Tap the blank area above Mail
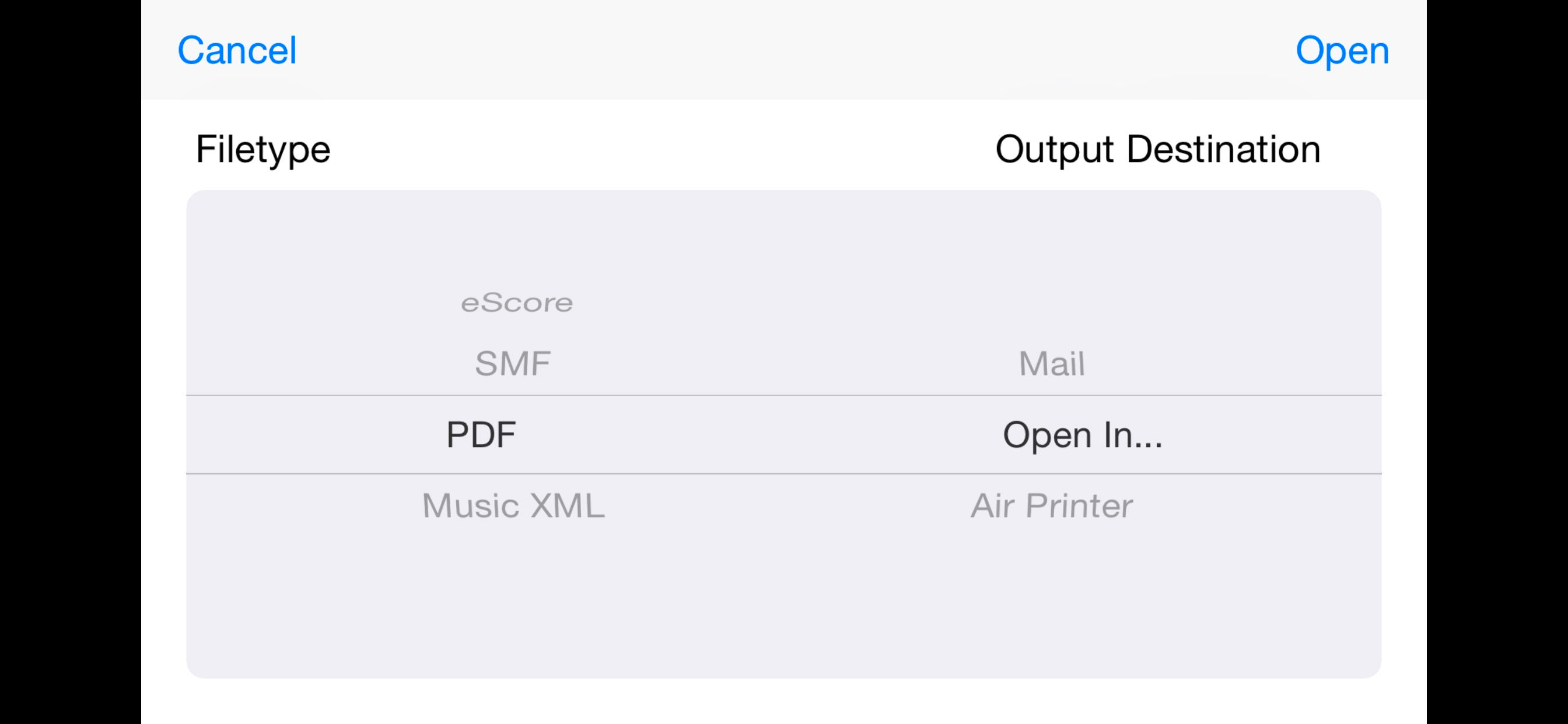 click(x=1052, y=274)
